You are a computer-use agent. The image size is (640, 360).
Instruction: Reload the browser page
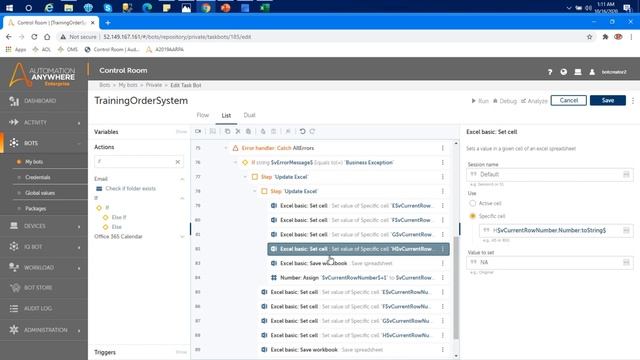click(x=34, y=37)
